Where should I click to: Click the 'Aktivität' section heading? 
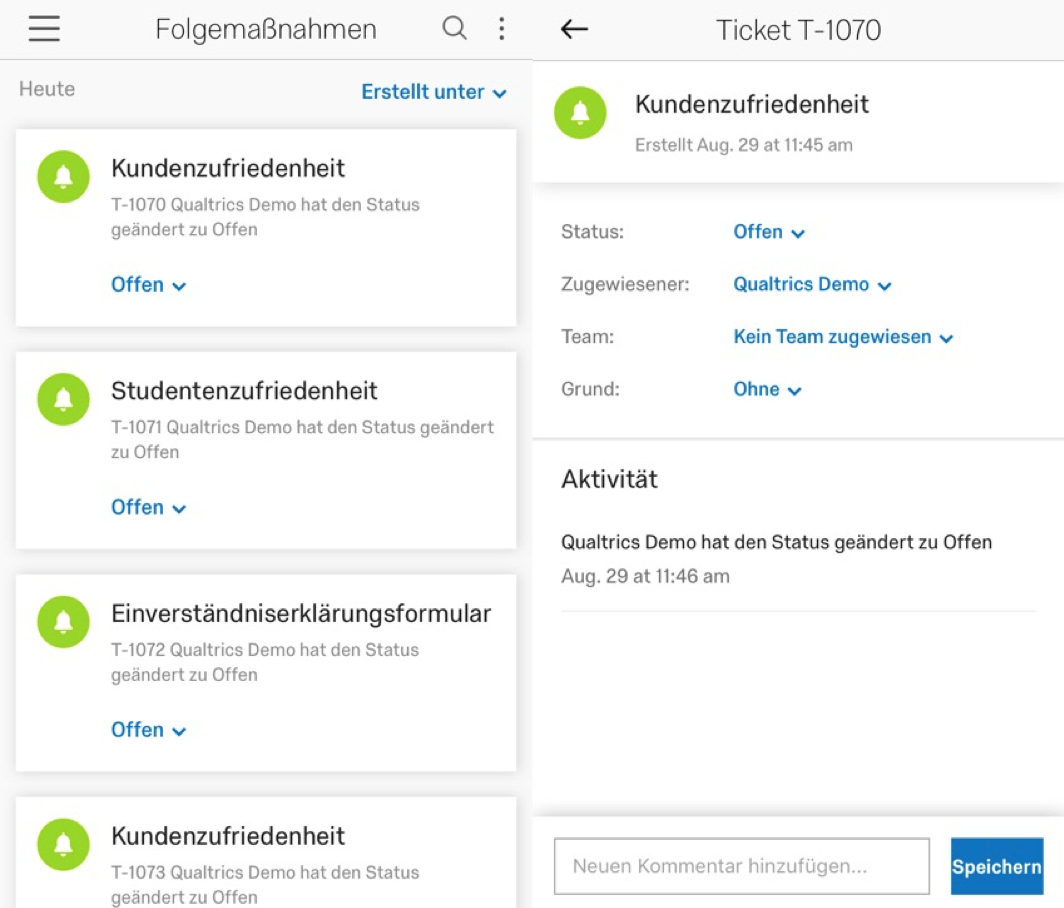[x=609, y=479]
